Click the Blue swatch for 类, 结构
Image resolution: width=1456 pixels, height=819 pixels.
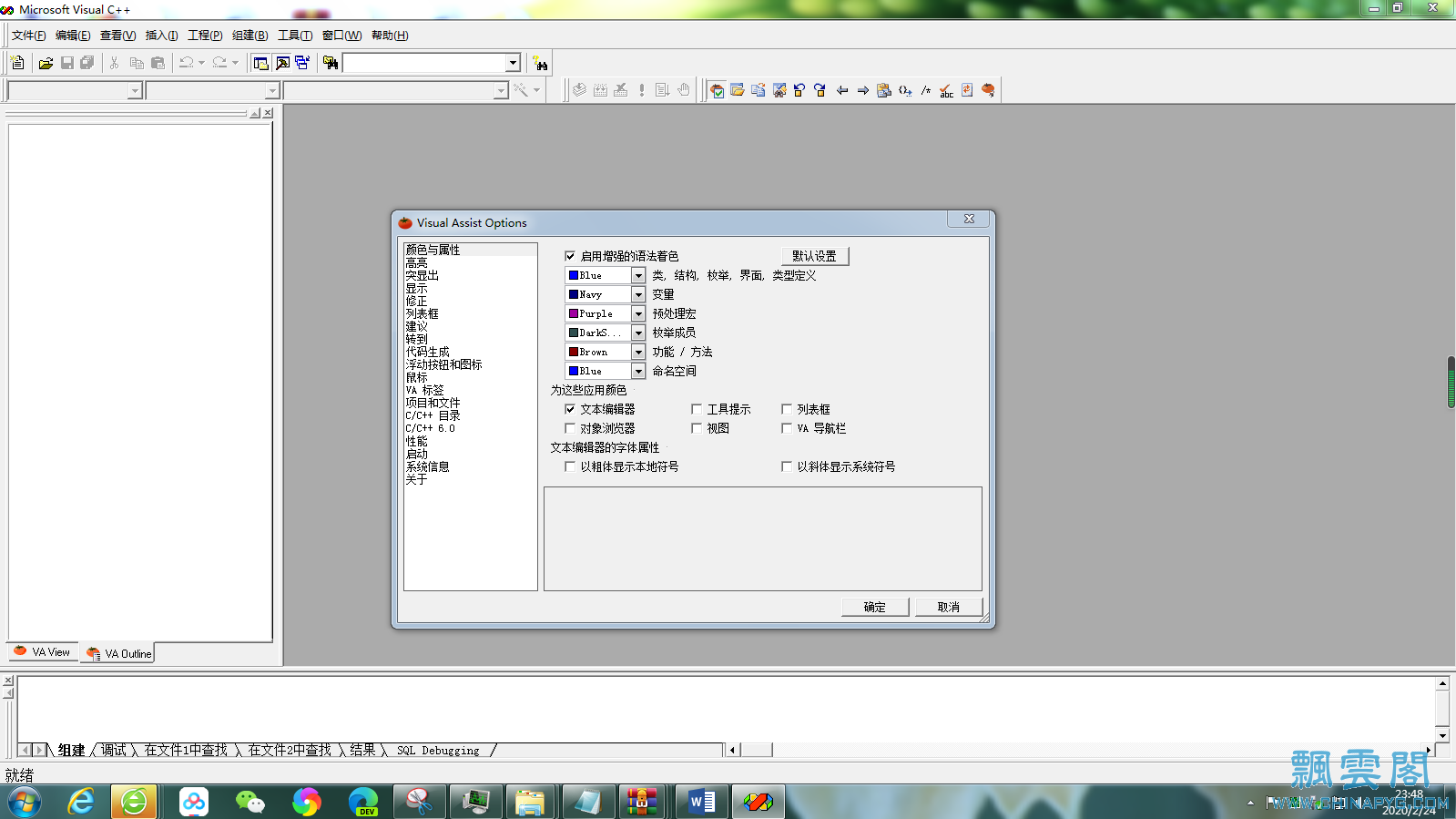pyautogui.click(x=574, y=275)
